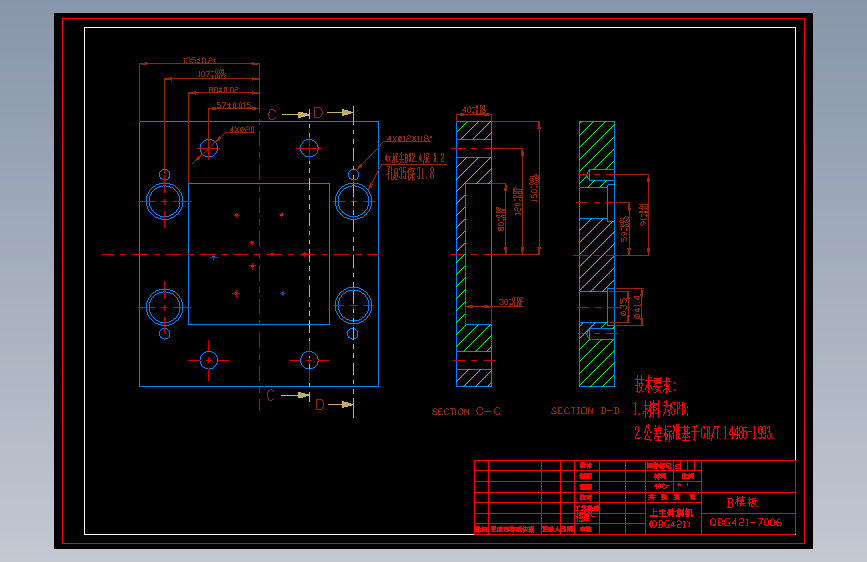Viewport: 867px width, 562px height.
Task: Select the '技术要求:' heading
Action: click(x=655, y=384)
